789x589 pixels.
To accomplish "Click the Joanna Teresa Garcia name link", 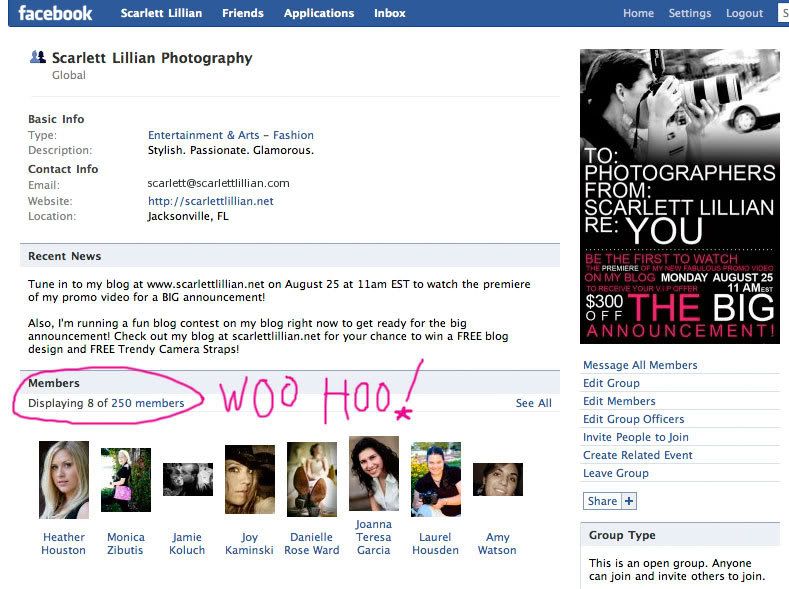I will click(x=373, y=537).
